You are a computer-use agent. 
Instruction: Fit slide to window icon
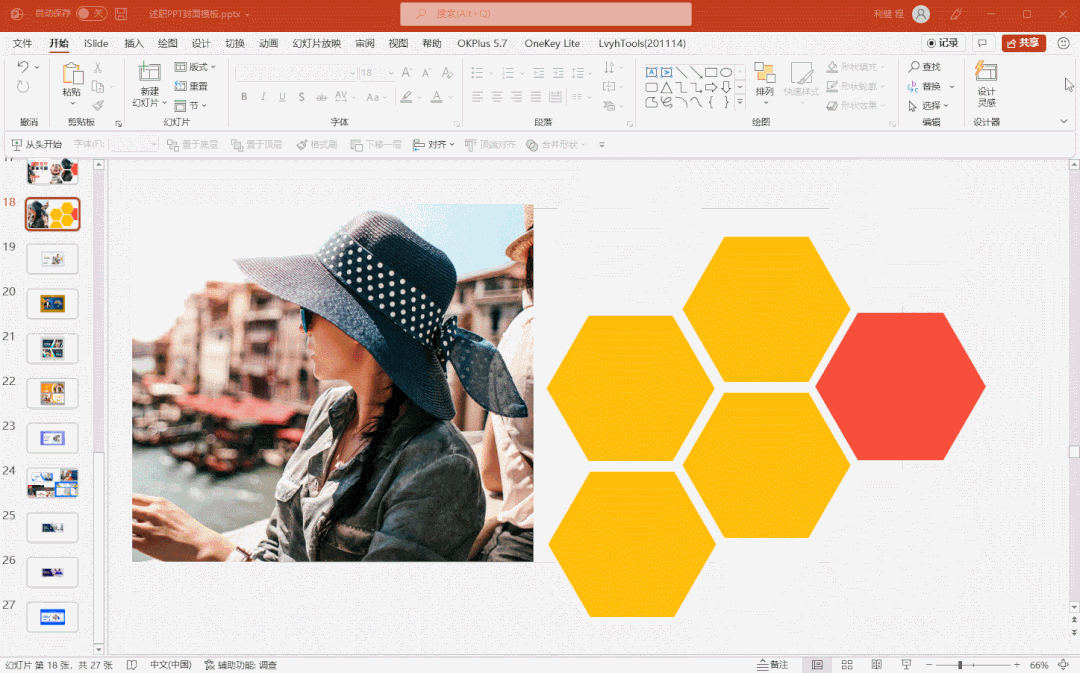pos(1063,665)
